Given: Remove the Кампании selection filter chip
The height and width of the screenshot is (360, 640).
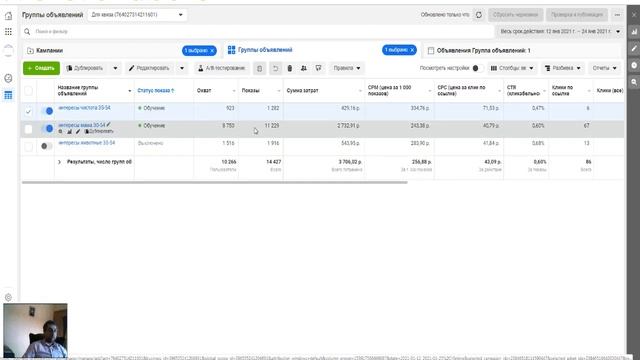Looking at the screenshot, I should [212, 51].
